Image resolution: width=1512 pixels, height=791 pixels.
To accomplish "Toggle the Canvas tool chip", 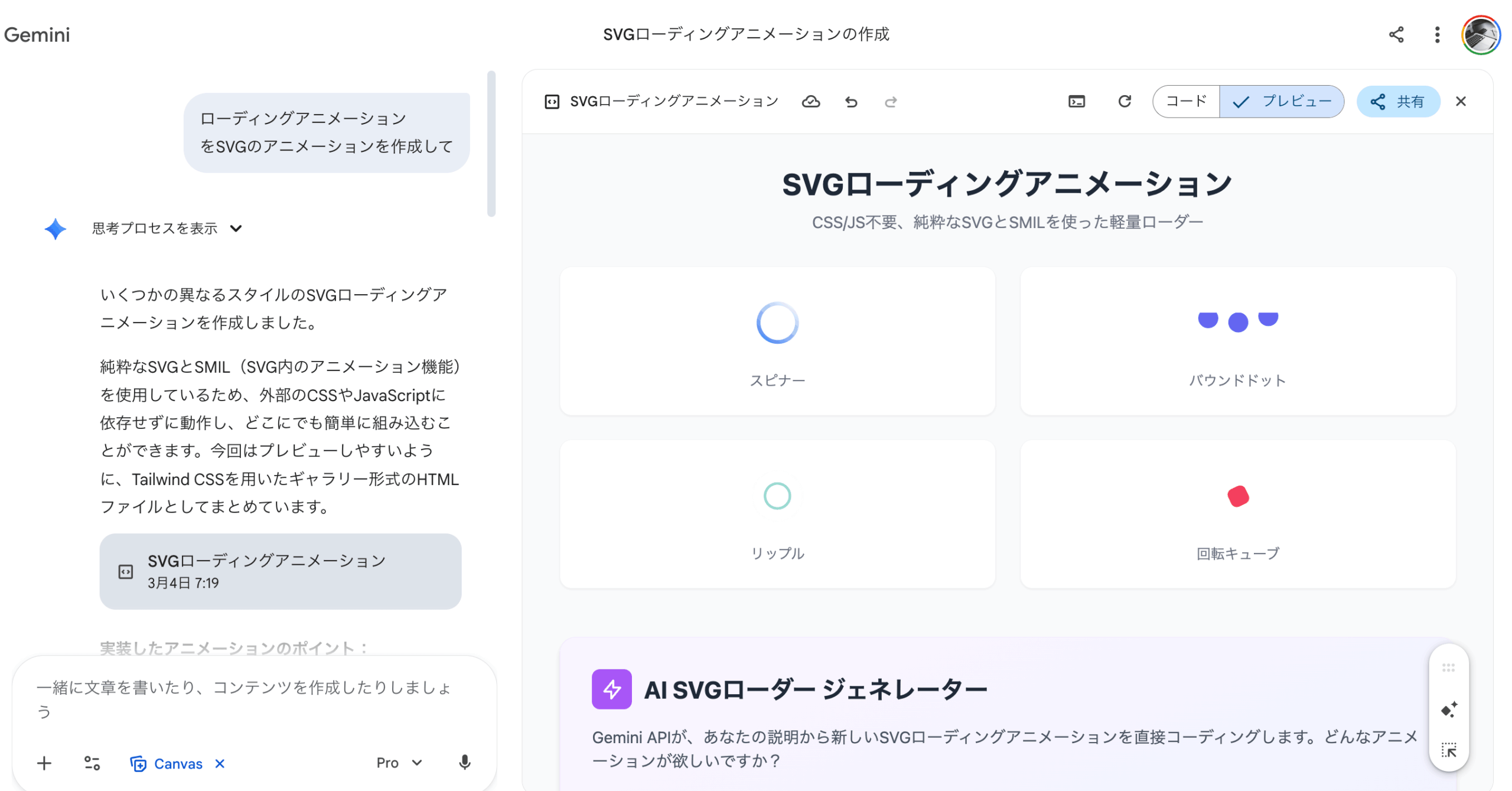I will click(x=167, y=763).
